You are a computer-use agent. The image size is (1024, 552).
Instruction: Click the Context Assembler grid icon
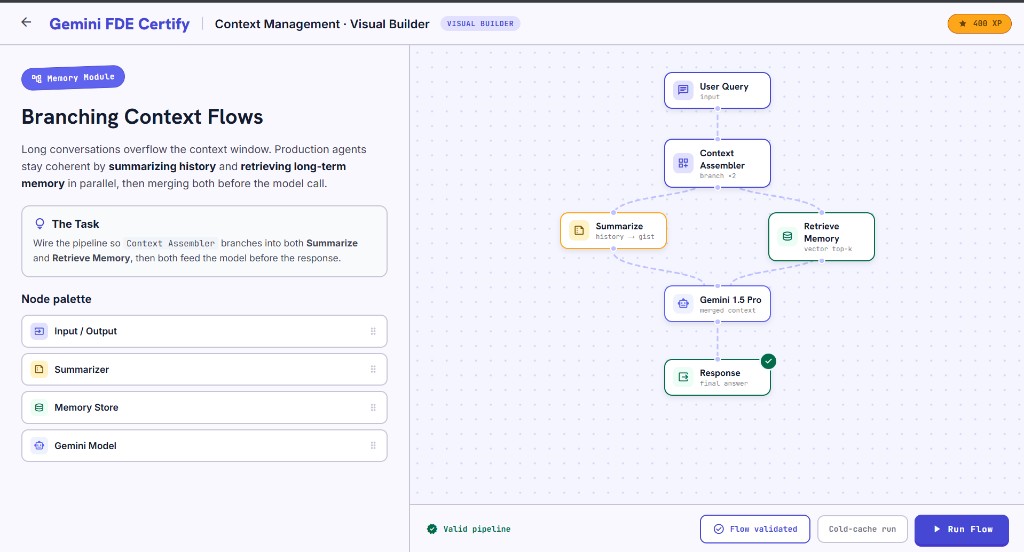[x=682, y=163]
